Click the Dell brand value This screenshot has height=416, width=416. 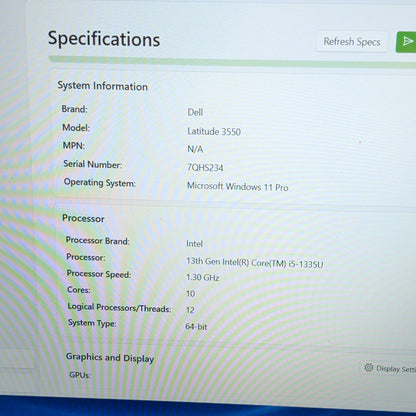[x=195, y=112]
